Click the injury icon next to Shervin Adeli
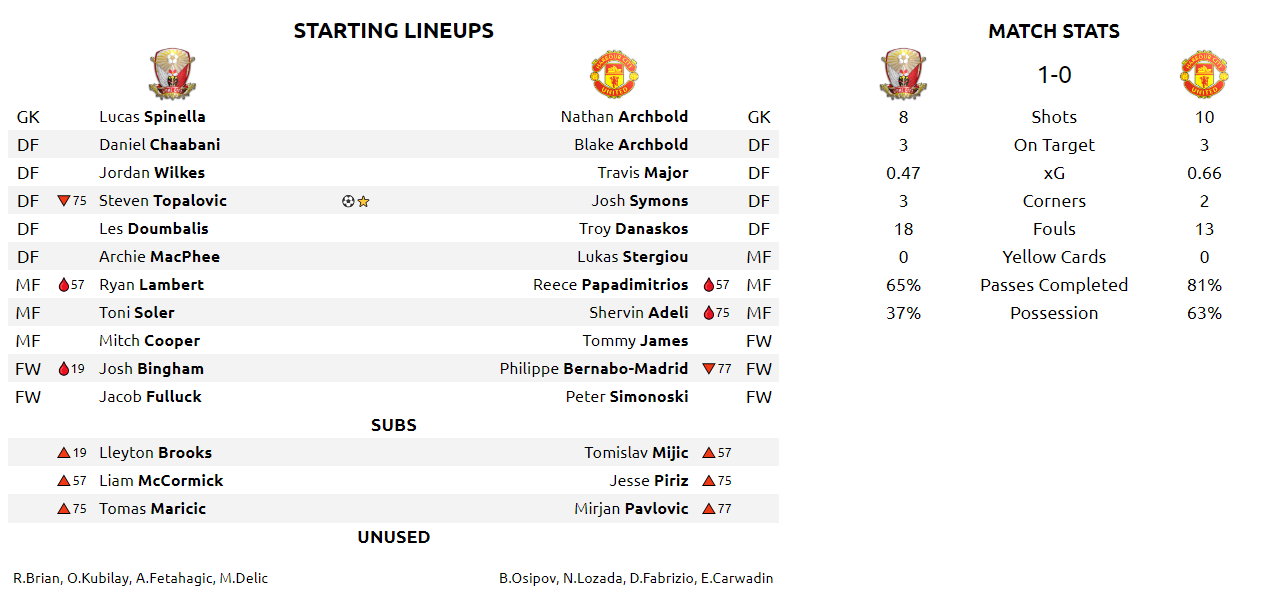Viewport: 1282px width, 605px height. tap(709, 313)
